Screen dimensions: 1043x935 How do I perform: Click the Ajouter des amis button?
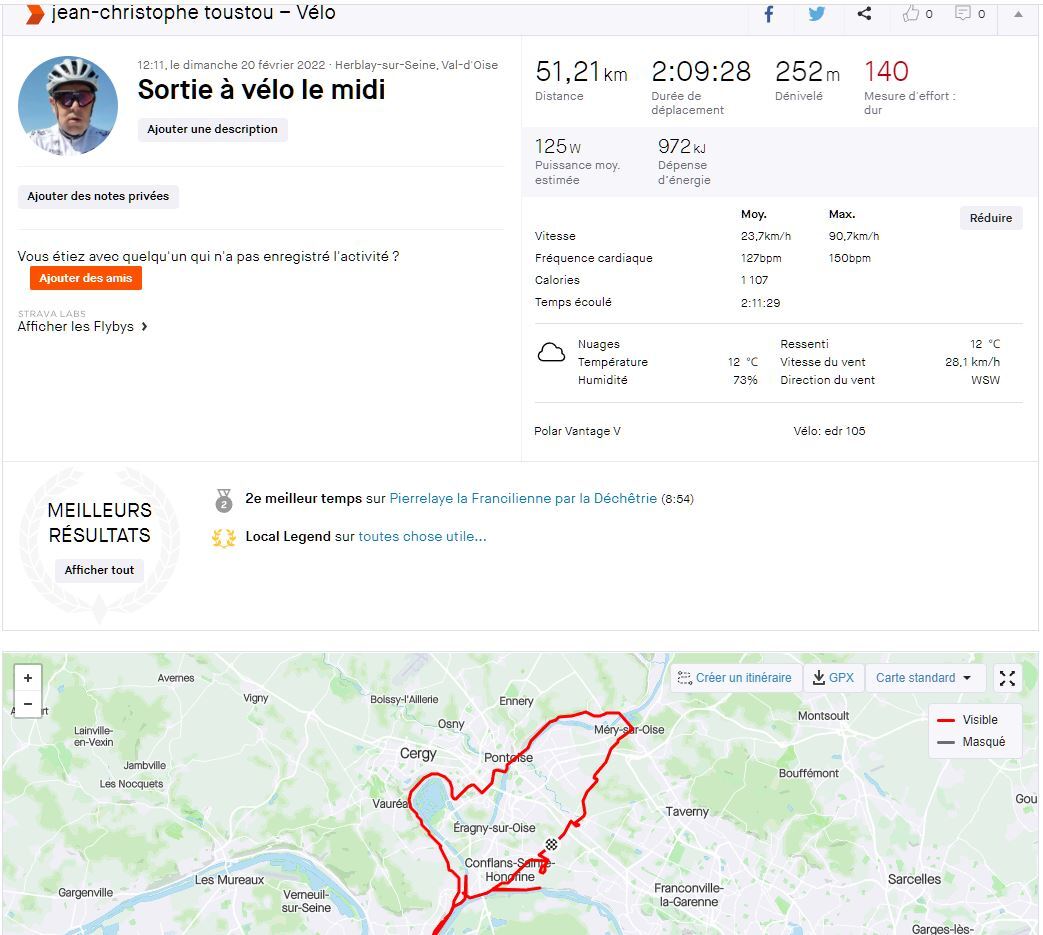click(x=85, y=278)
